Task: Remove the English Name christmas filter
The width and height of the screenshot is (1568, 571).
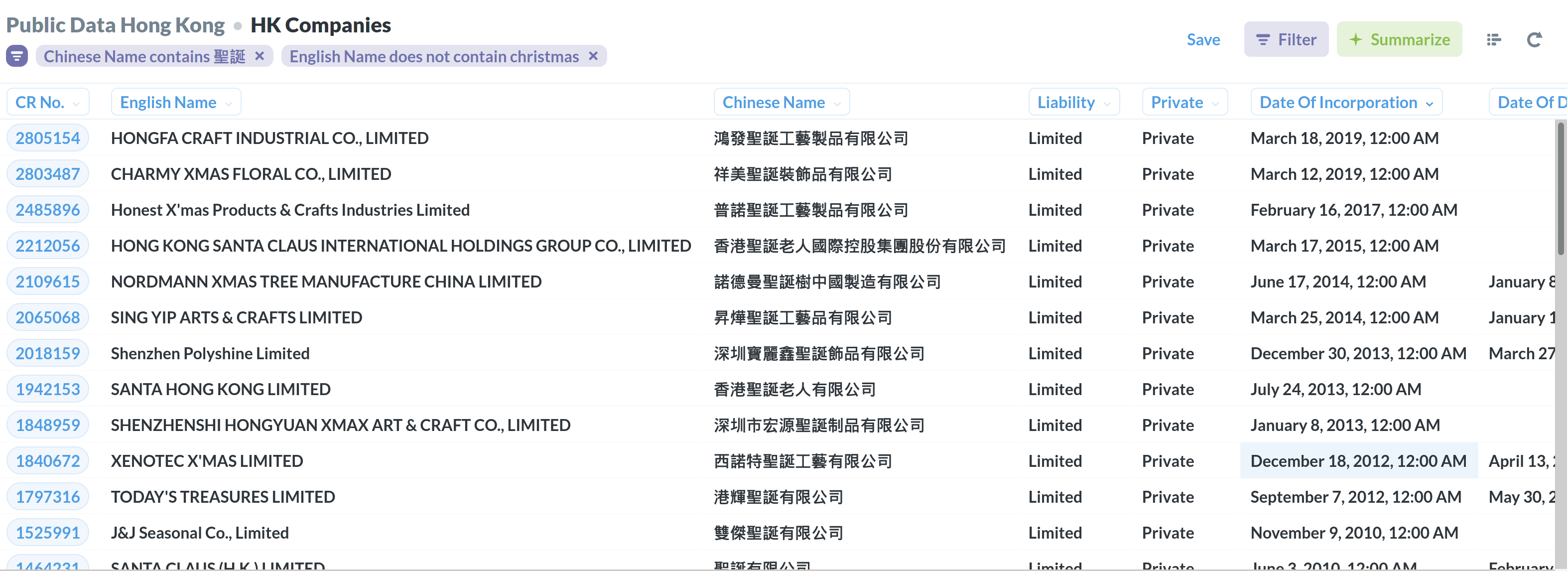Action: pos(593,56)
